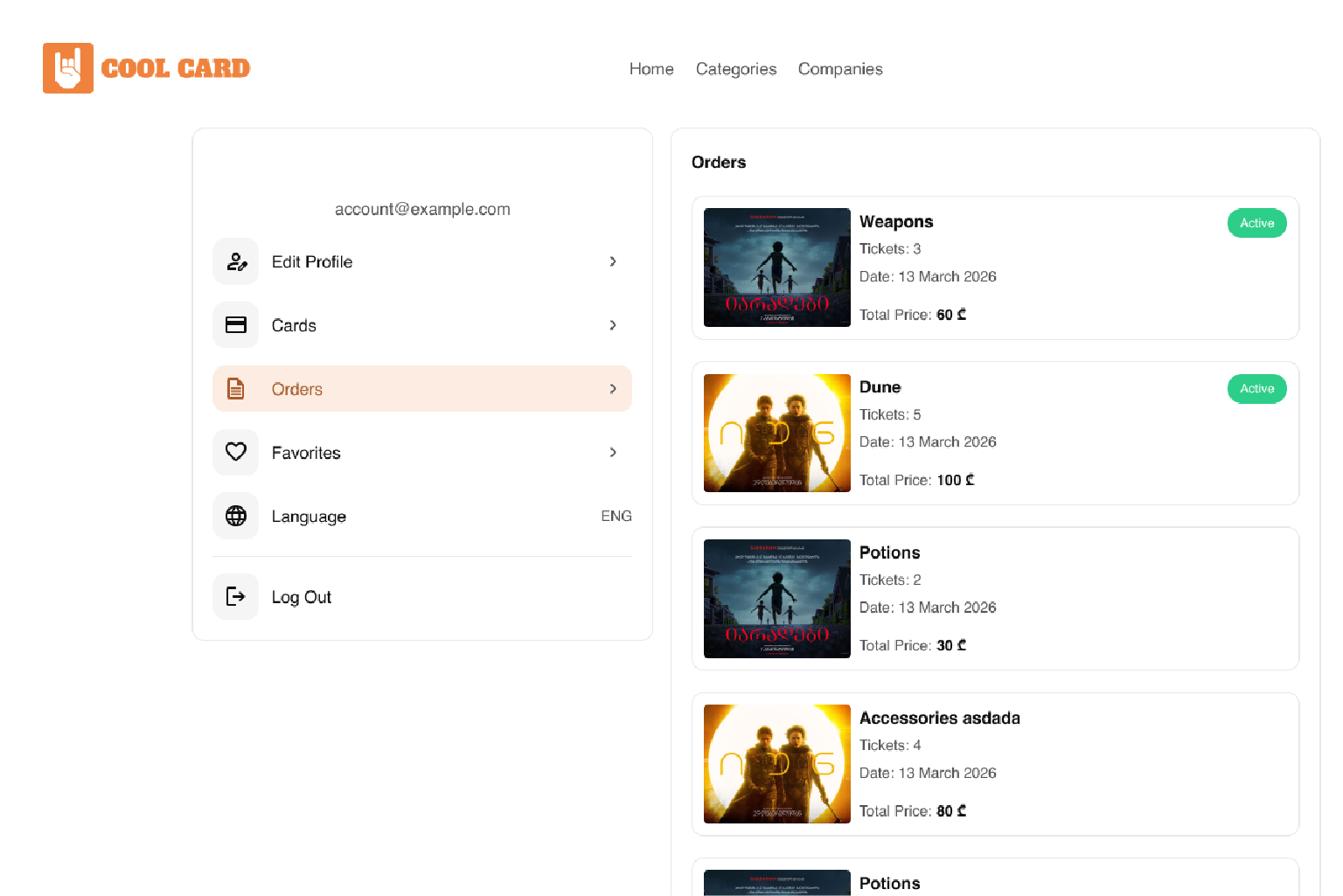Expand Edit Profile chevron arrow
Screen dimensions: 1343x896
coord(613,261)
